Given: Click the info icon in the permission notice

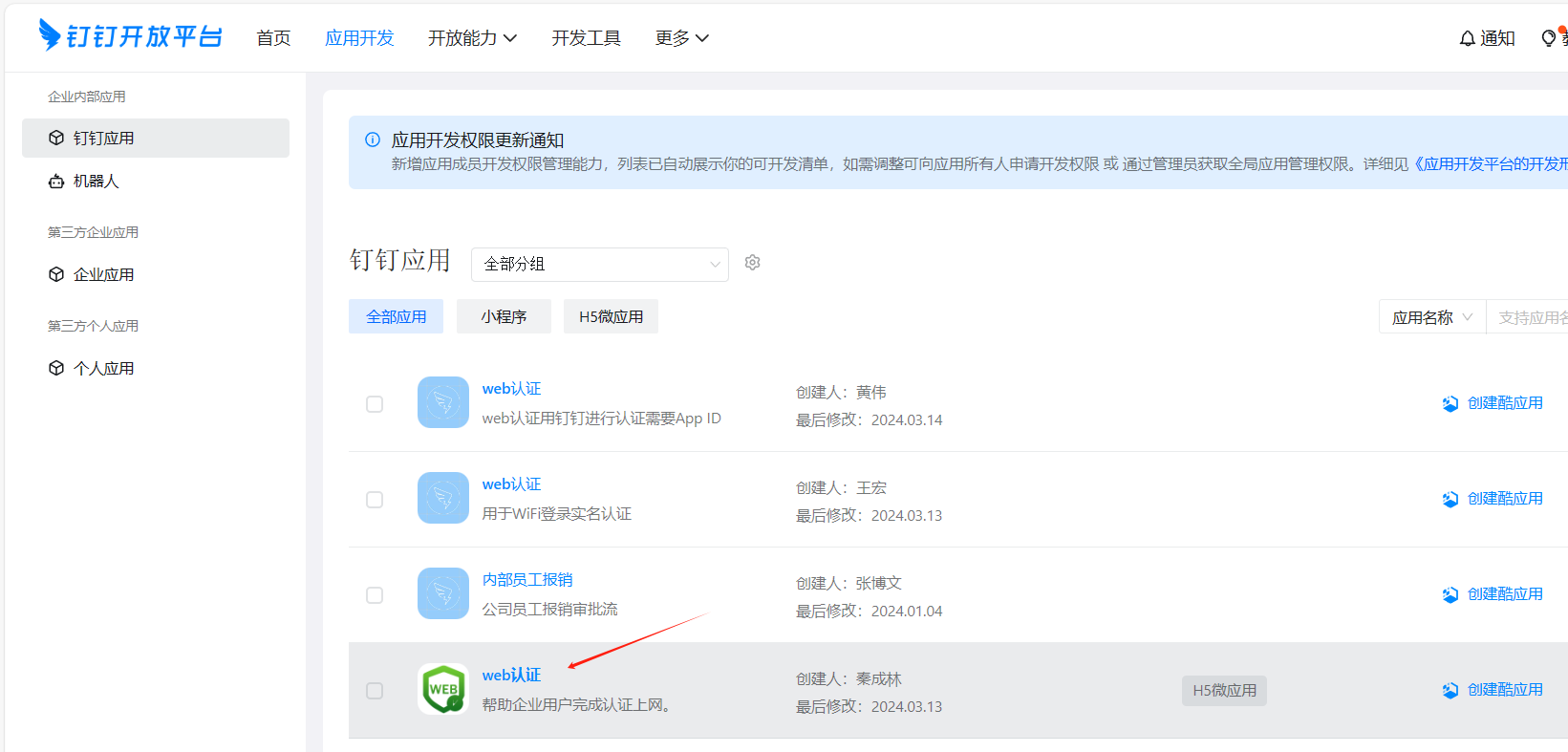Looking at the screenshot, I should 373,140.
